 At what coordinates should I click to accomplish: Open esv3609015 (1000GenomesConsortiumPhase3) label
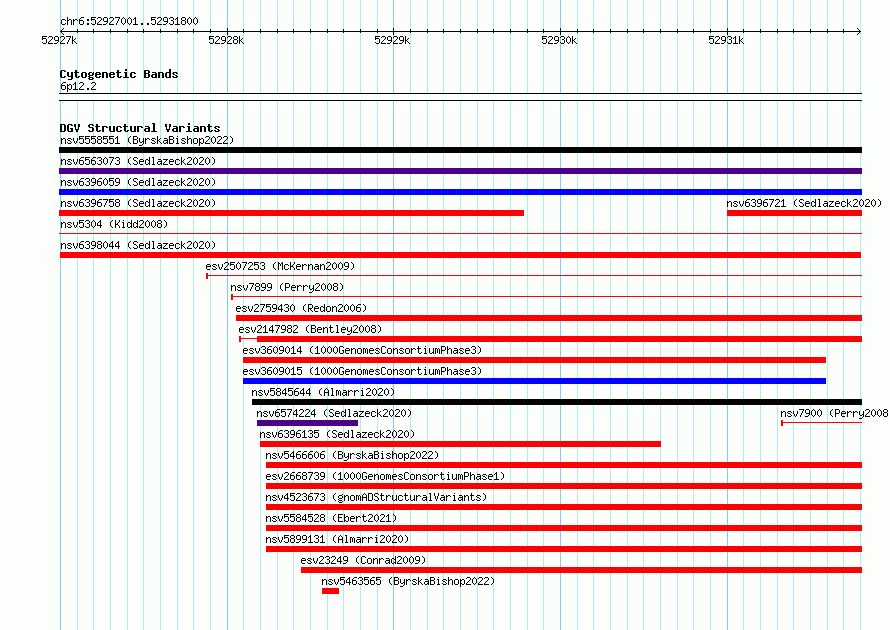pos(362,371)
